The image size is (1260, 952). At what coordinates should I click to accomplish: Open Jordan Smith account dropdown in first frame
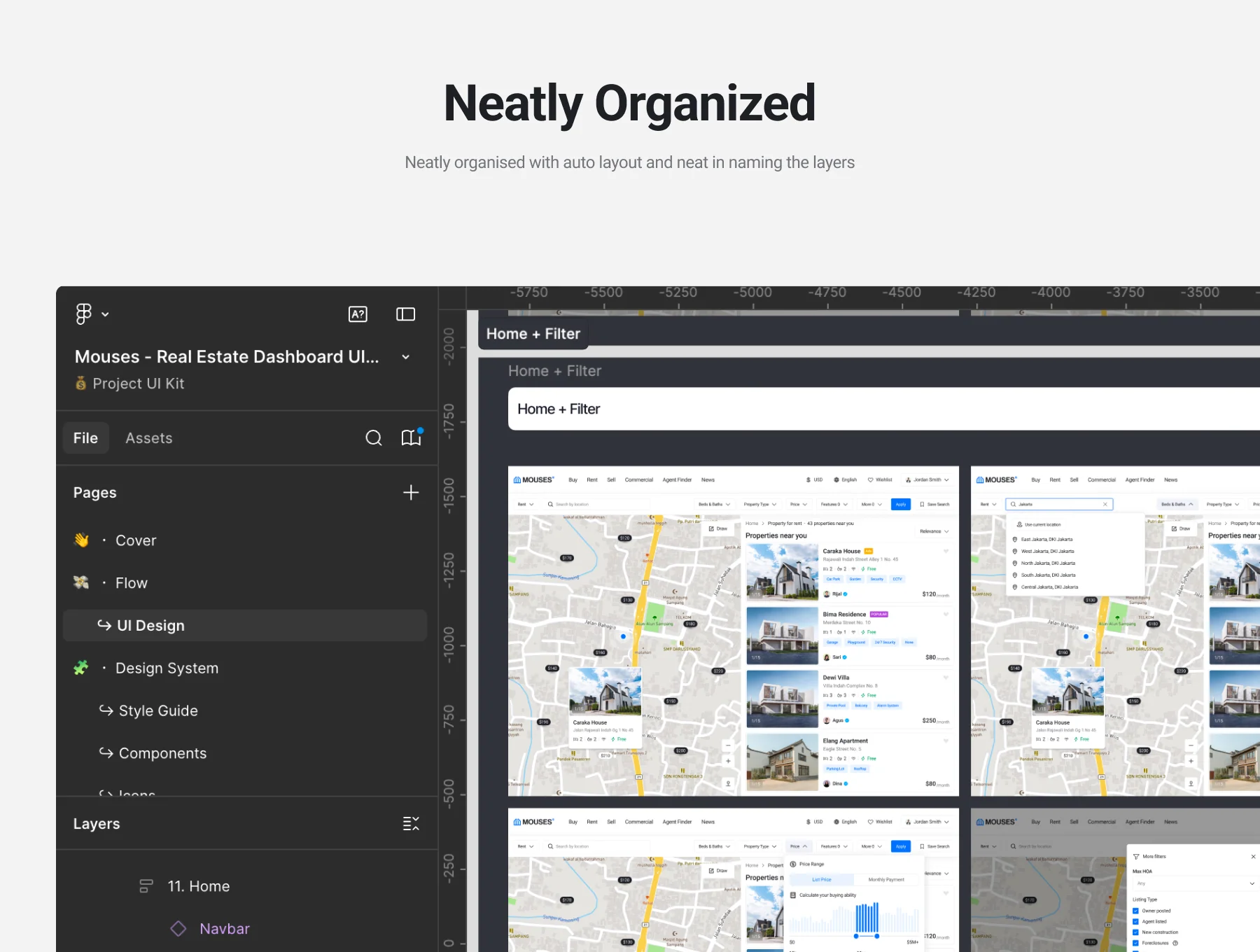927,480
